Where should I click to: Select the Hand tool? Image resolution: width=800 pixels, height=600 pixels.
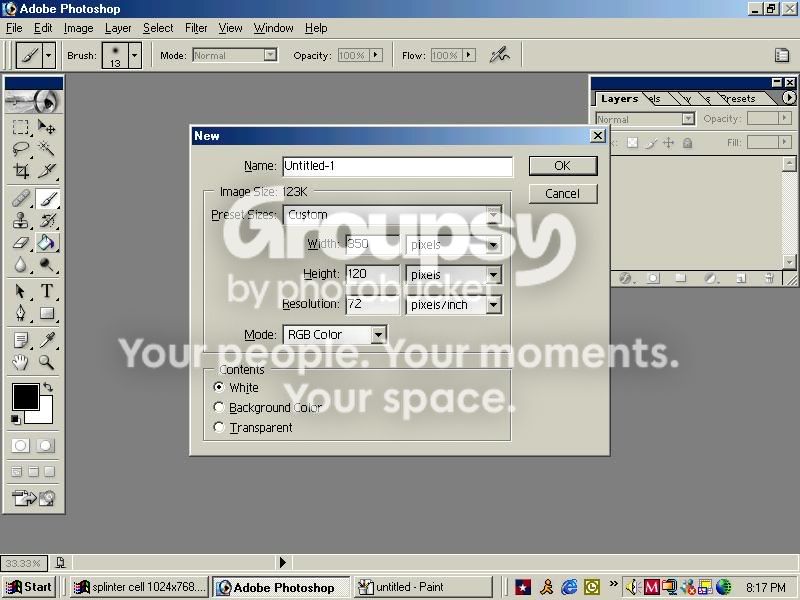[20, 362]
